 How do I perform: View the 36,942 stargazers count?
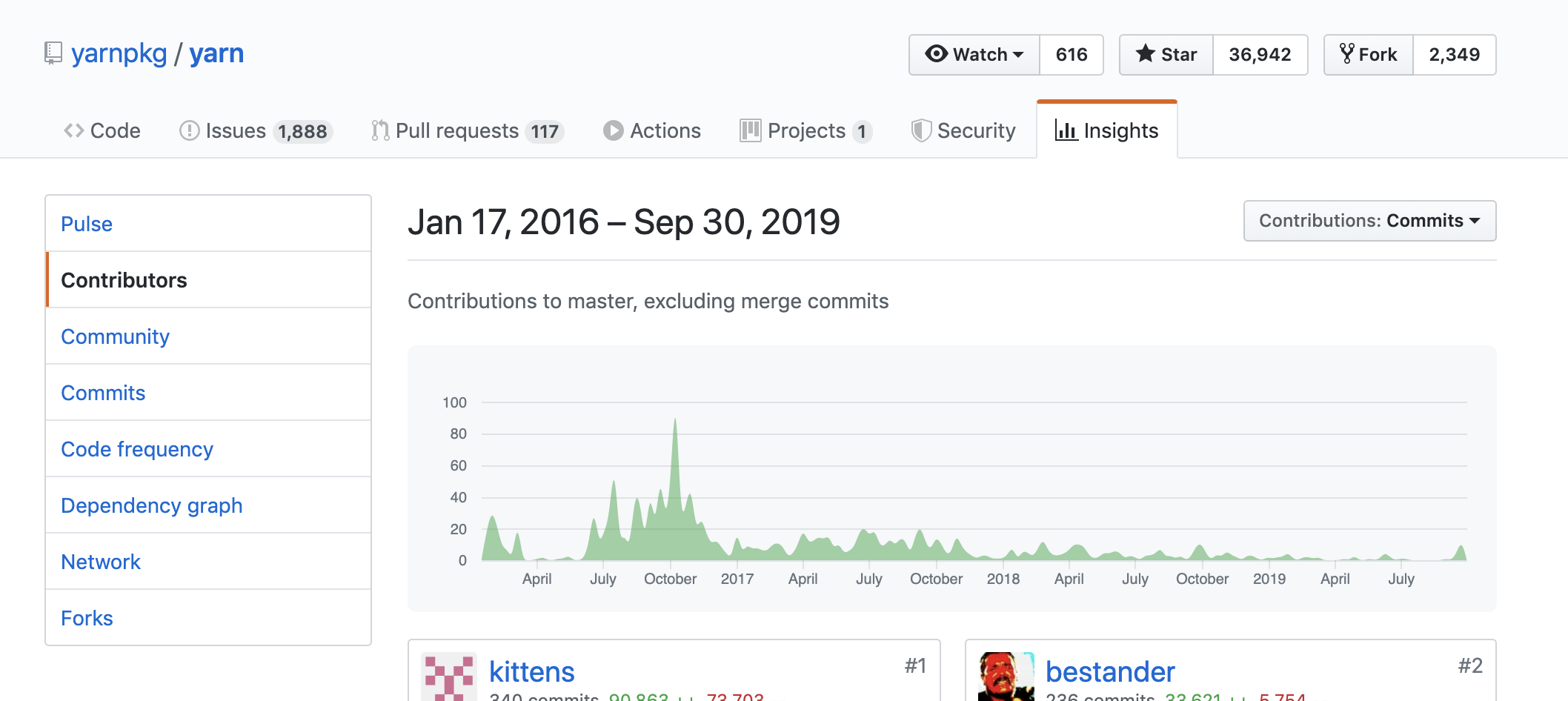[x=1259, y=55]
